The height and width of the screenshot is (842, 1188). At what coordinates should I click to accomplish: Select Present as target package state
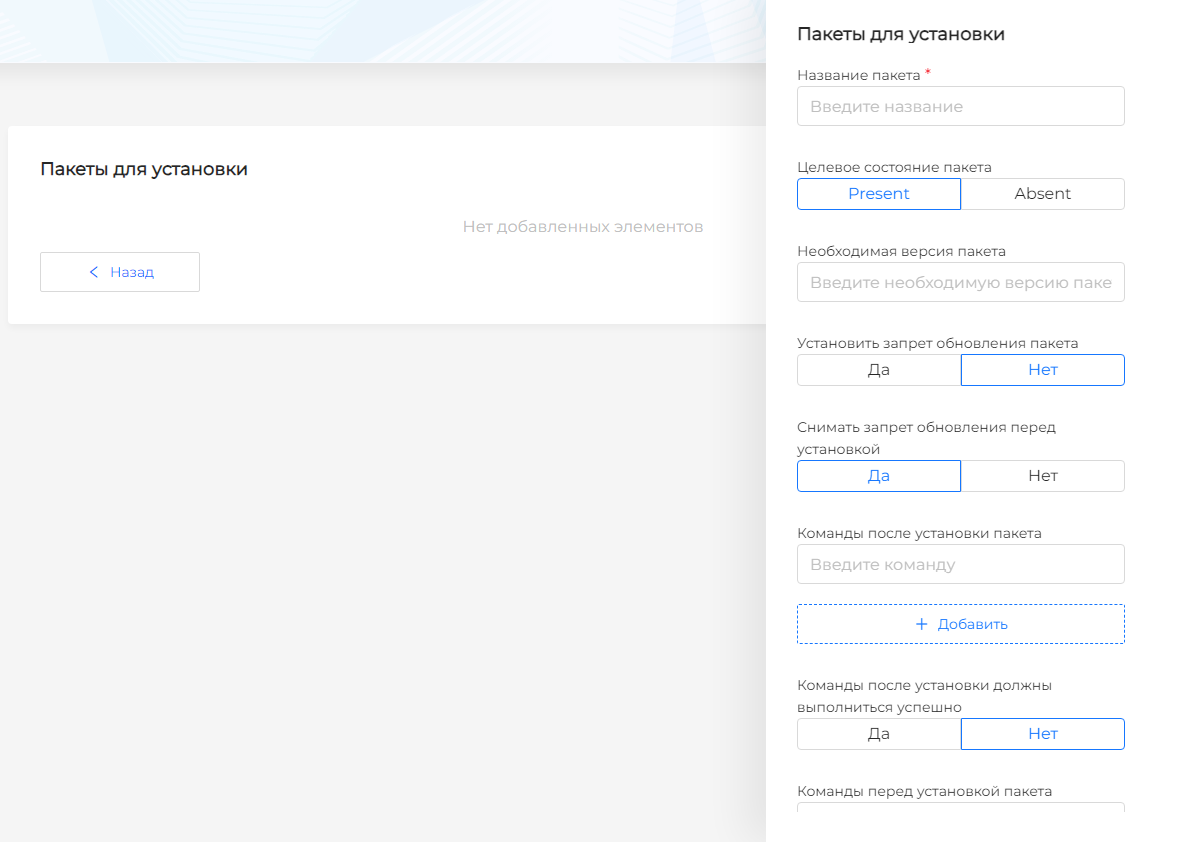(x=878, y=194)
